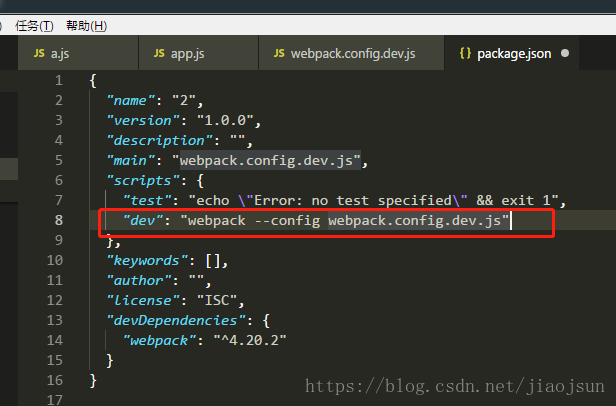This screenshot has height=406, width=616.
Task: Click line number 5 in gutter
Action: 59,160
